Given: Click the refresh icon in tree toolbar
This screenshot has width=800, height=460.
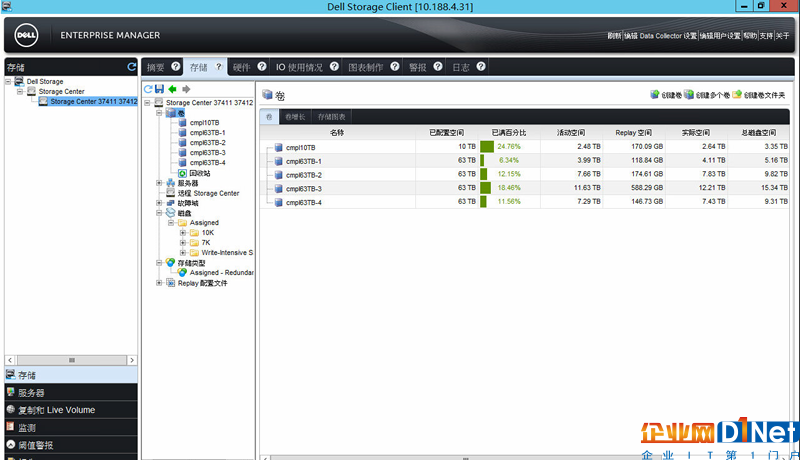Looking at the screenshot, I should click(148, 89).
